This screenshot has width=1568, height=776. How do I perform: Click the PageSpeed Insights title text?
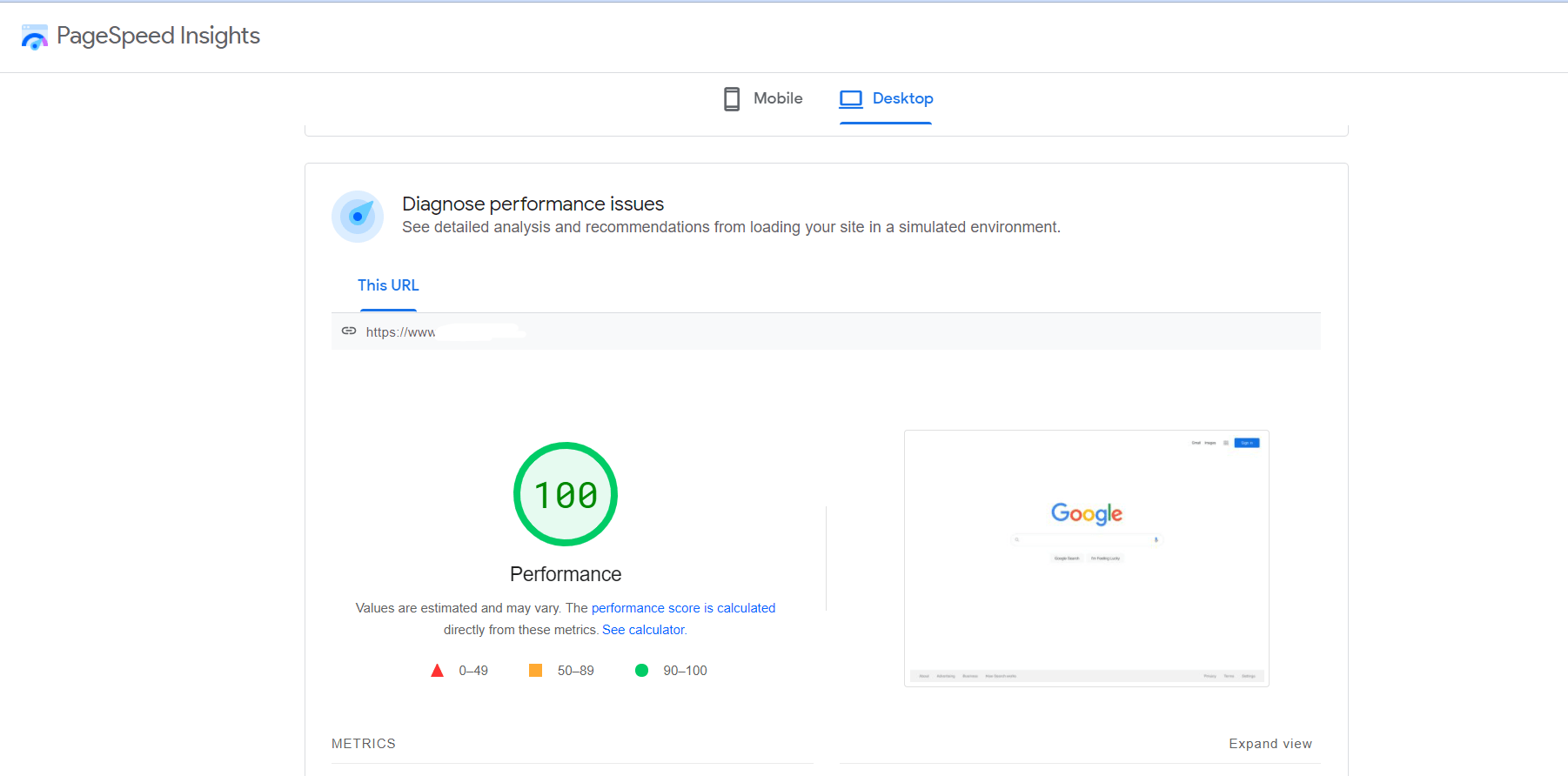[x=158, y=36]
